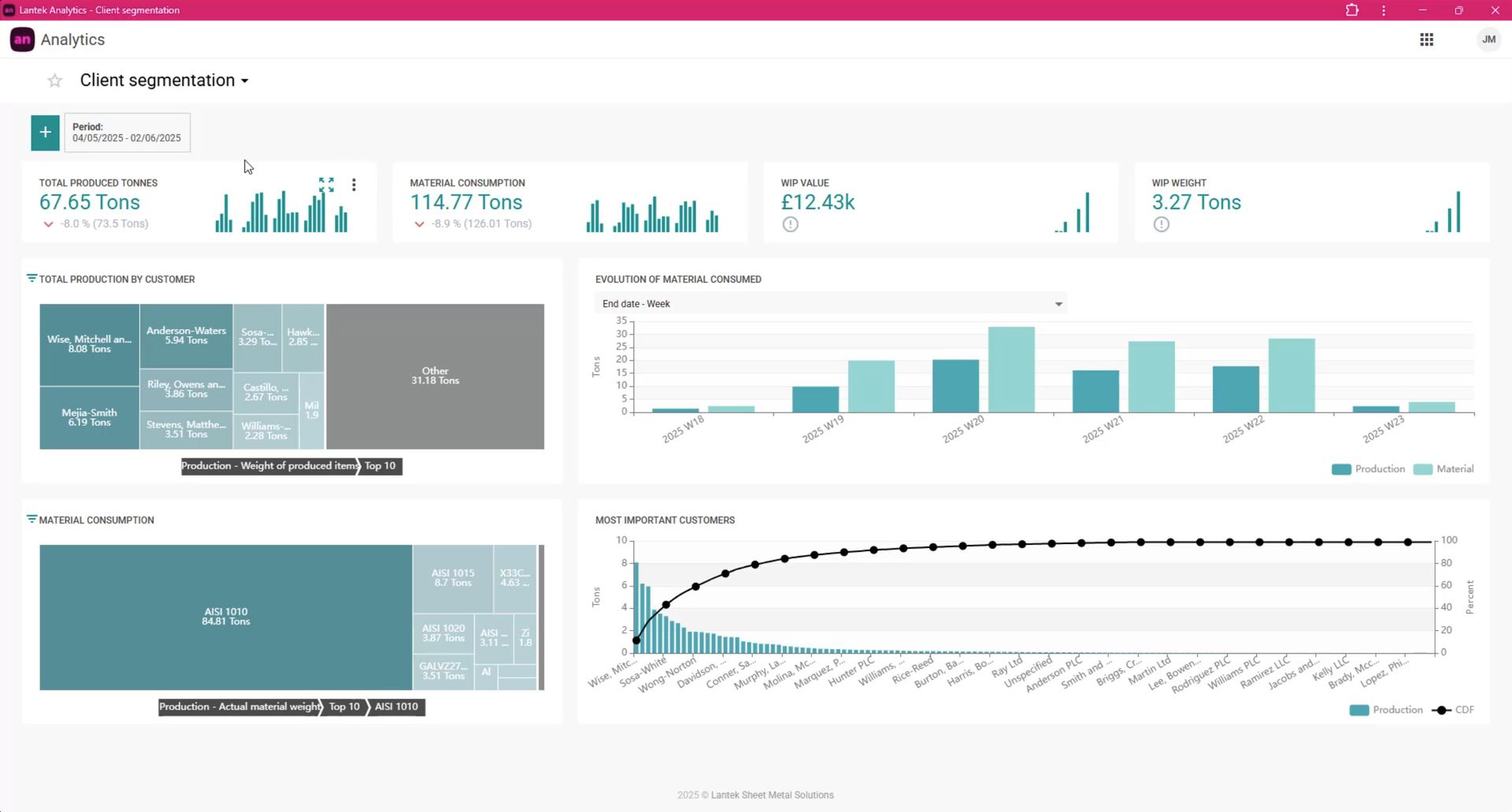Select the Stevens, Matthe... 3.51 Tons tile
Image resolution: width=1512 pixels, height=812 pixels.
click(186, 430)
